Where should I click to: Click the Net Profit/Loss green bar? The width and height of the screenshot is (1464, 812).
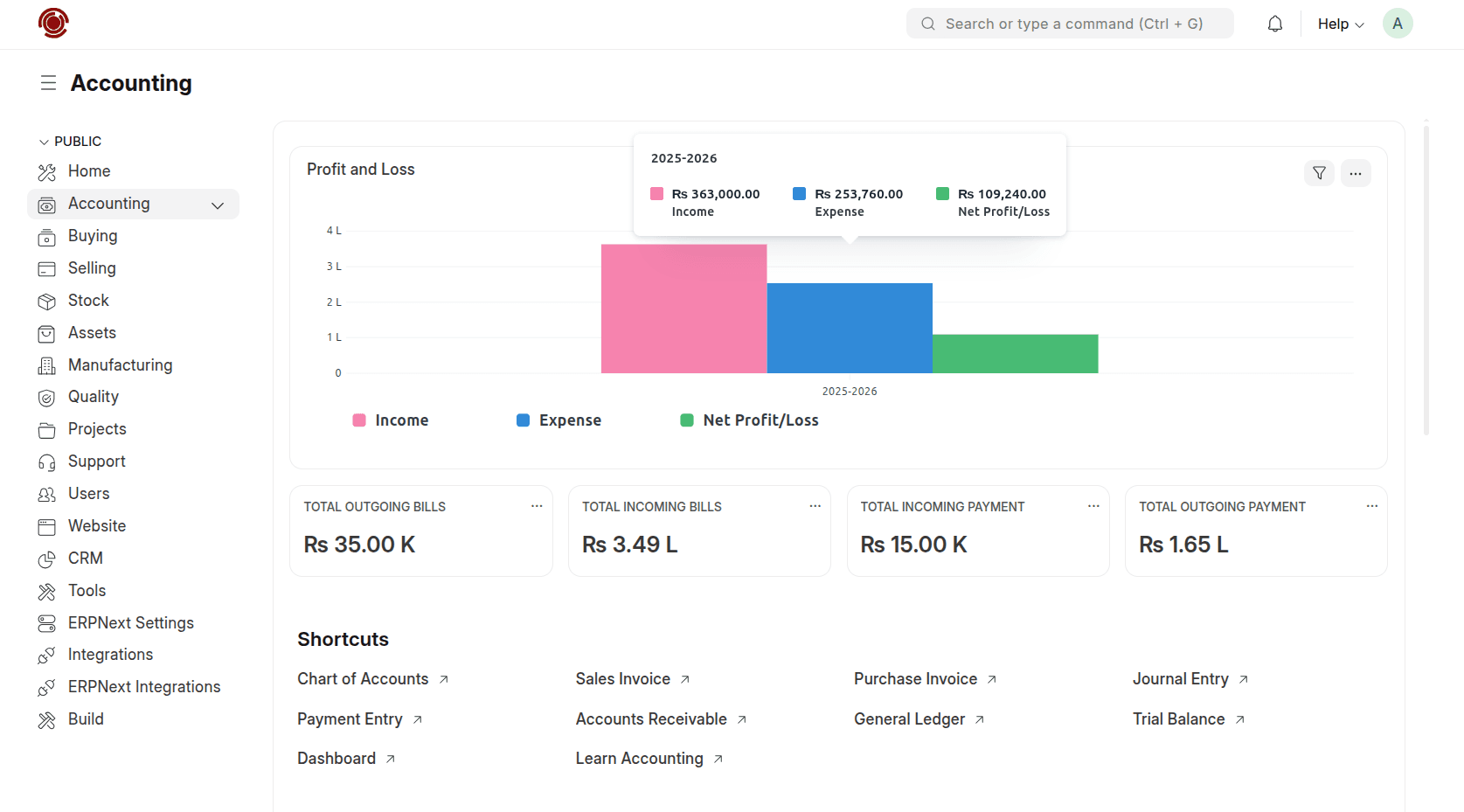tap(1015, 353)
